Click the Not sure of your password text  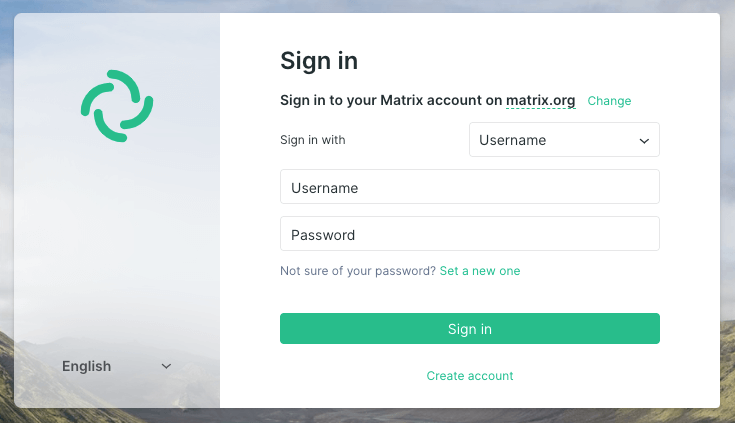[357, 271]
